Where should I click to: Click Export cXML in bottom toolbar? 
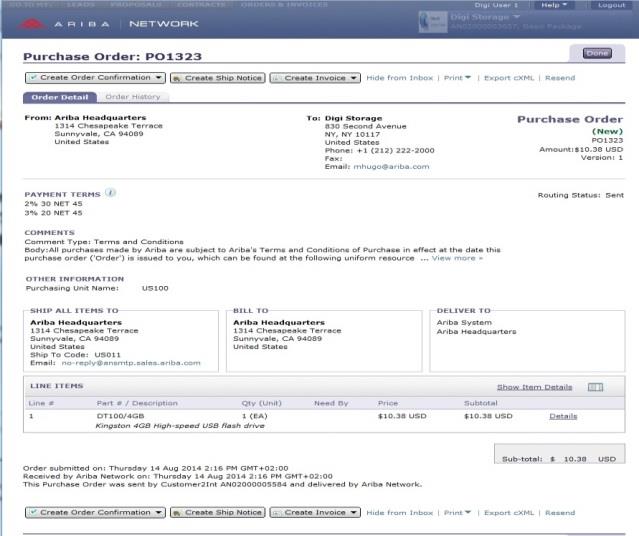click(509, 513)
